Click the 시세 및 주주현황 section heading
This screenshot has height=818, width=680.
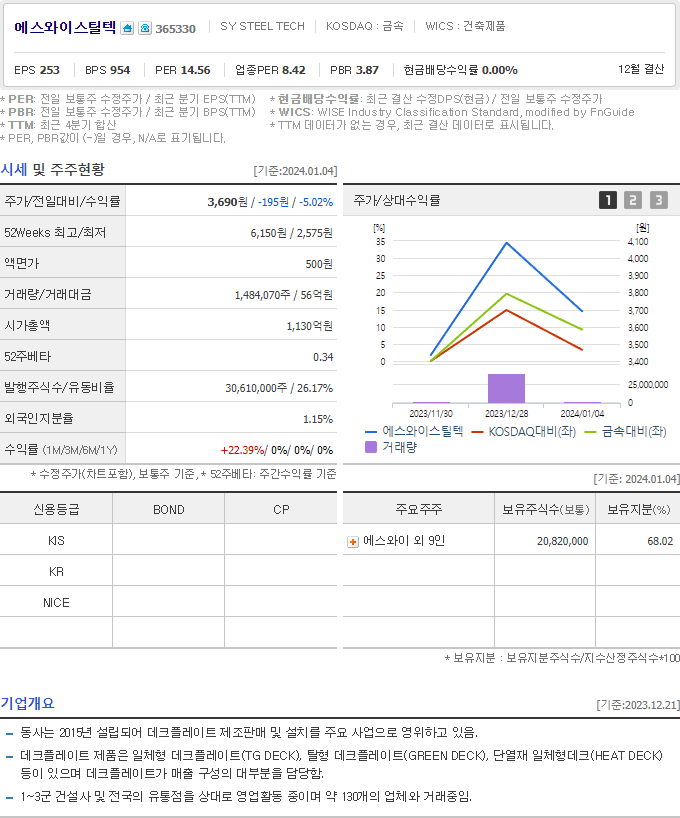[x=53, y=170]
